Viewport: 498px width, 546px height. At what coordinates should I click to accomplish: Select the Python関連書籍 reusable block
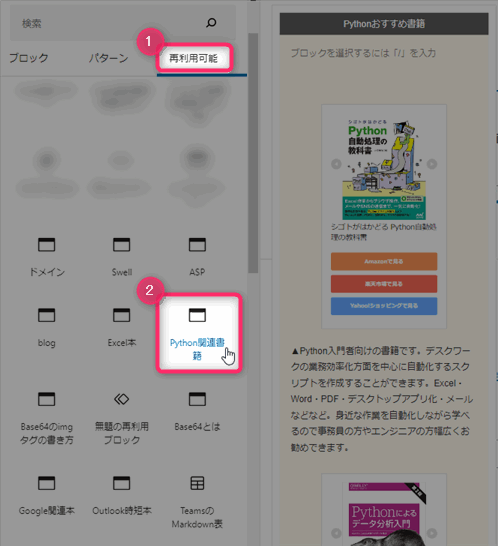click(198, 334)
